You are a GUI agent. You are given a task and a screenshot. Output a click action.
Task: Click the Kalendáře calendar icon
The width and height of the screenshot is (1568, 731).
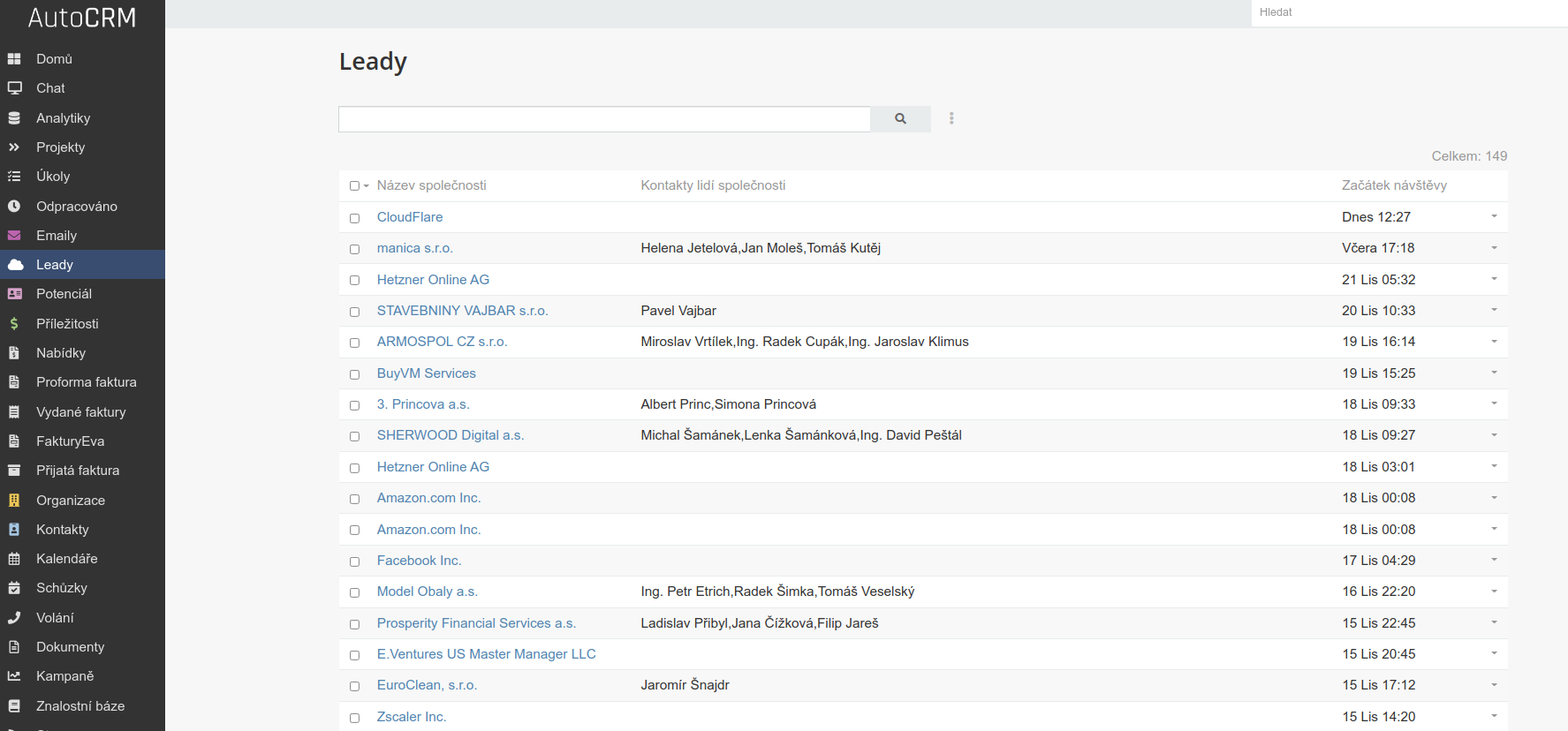click(x=14, y=559)
